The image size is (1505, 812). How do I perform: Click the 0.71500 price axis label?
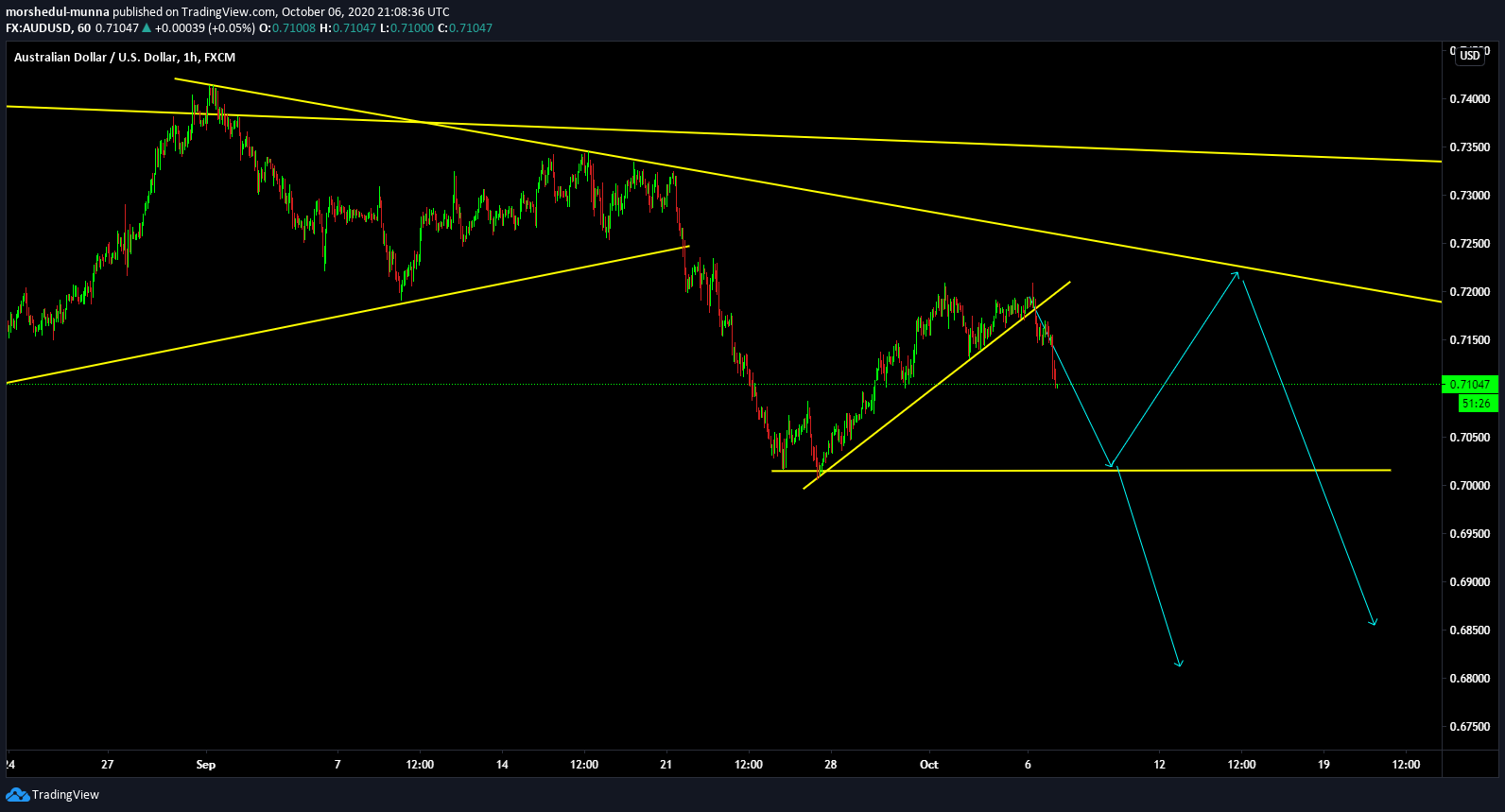click(x=1469, y=340)
